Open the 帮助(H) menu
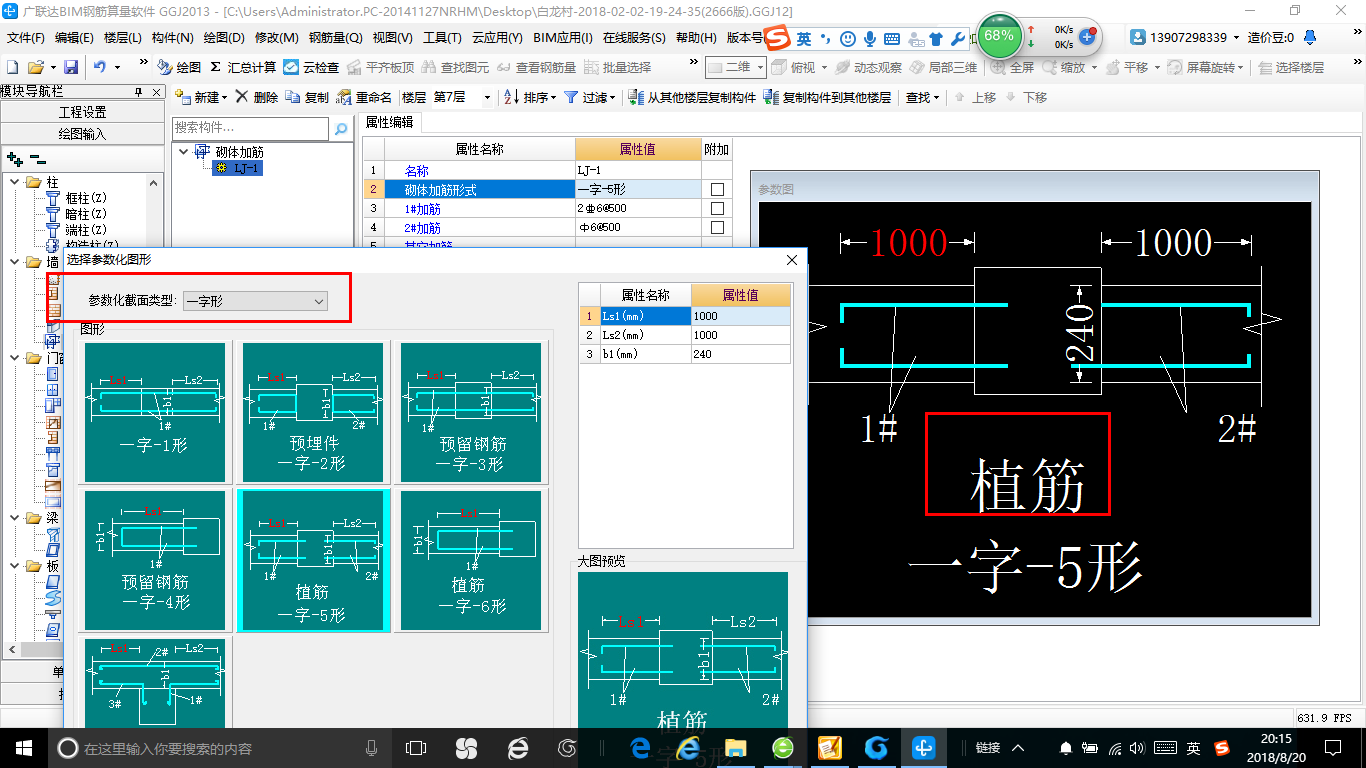Screen dimensions: 1366x768 pos(696,38)
